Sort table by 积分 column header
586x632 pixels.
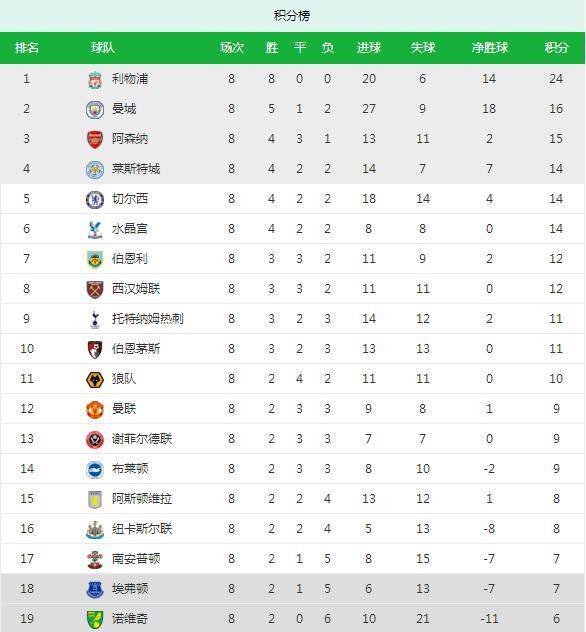tap(556, 48)
